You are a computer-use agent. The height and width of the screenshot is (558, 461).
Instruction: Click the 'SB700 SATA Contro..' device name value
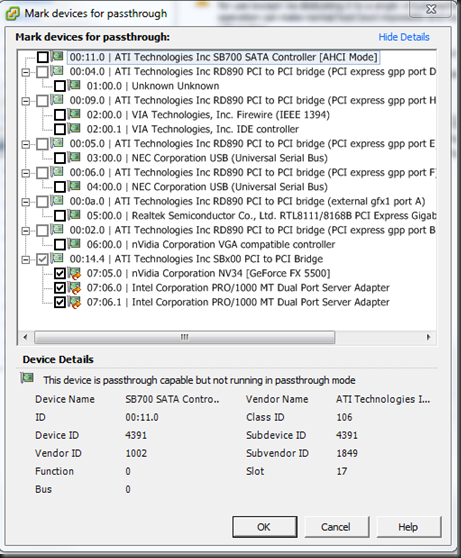point(172,399)
